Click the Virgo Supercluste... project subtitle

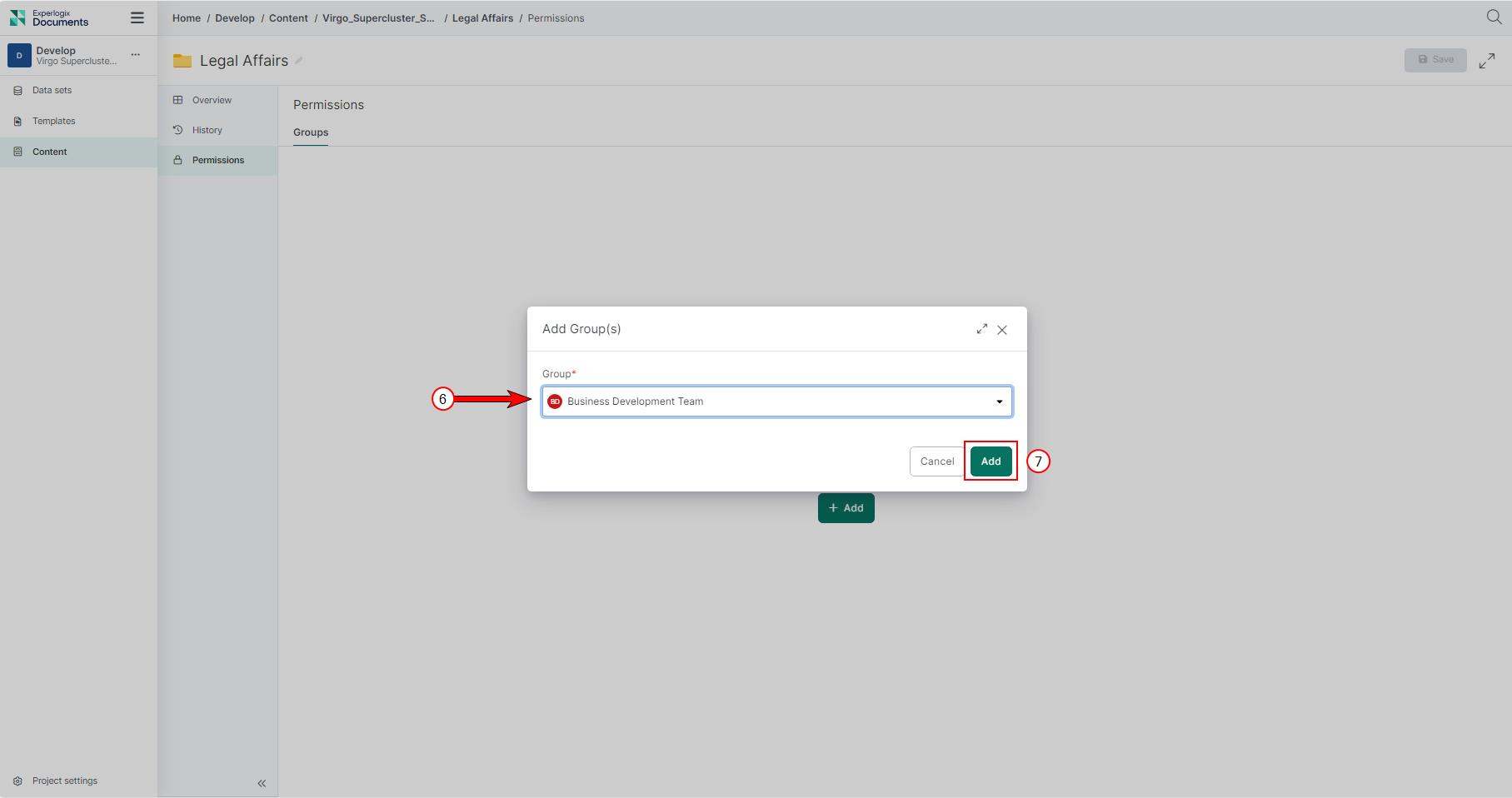click(x=77, y=62)
